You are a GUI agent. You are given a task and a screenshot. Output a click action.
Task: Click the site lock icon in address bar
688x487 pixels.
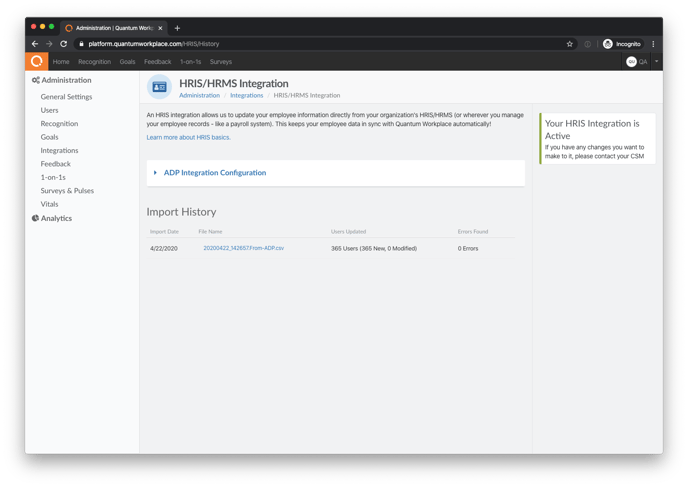[x=81, y=44]
